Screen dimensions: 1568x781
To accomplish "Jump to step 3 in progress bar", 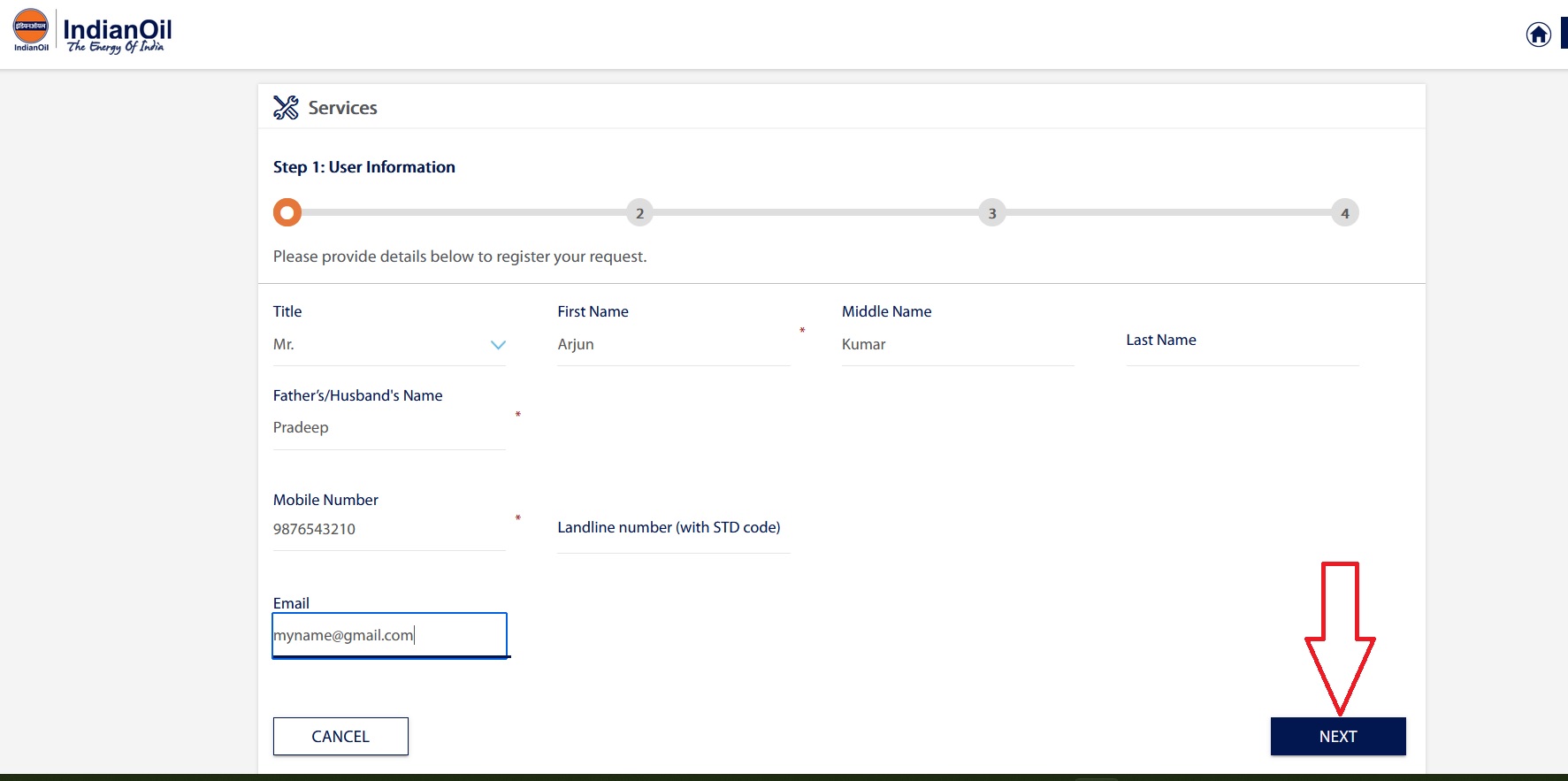I will click(x=991, y=213).
